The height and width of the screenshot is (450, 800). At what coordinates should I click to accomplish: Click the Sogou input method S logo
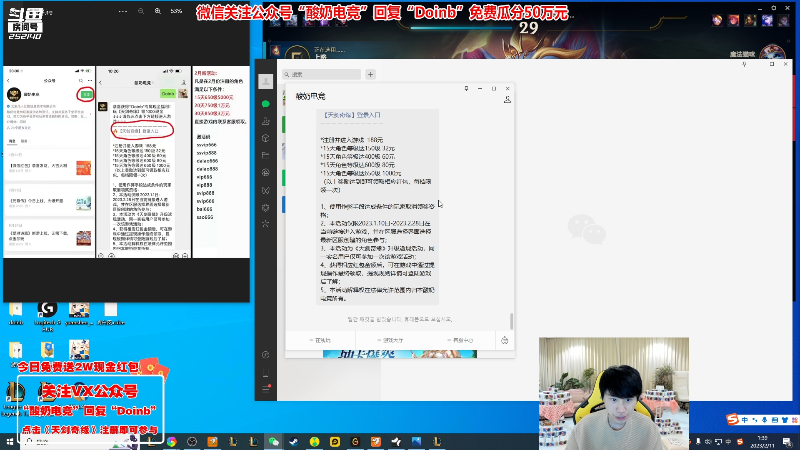733,419
